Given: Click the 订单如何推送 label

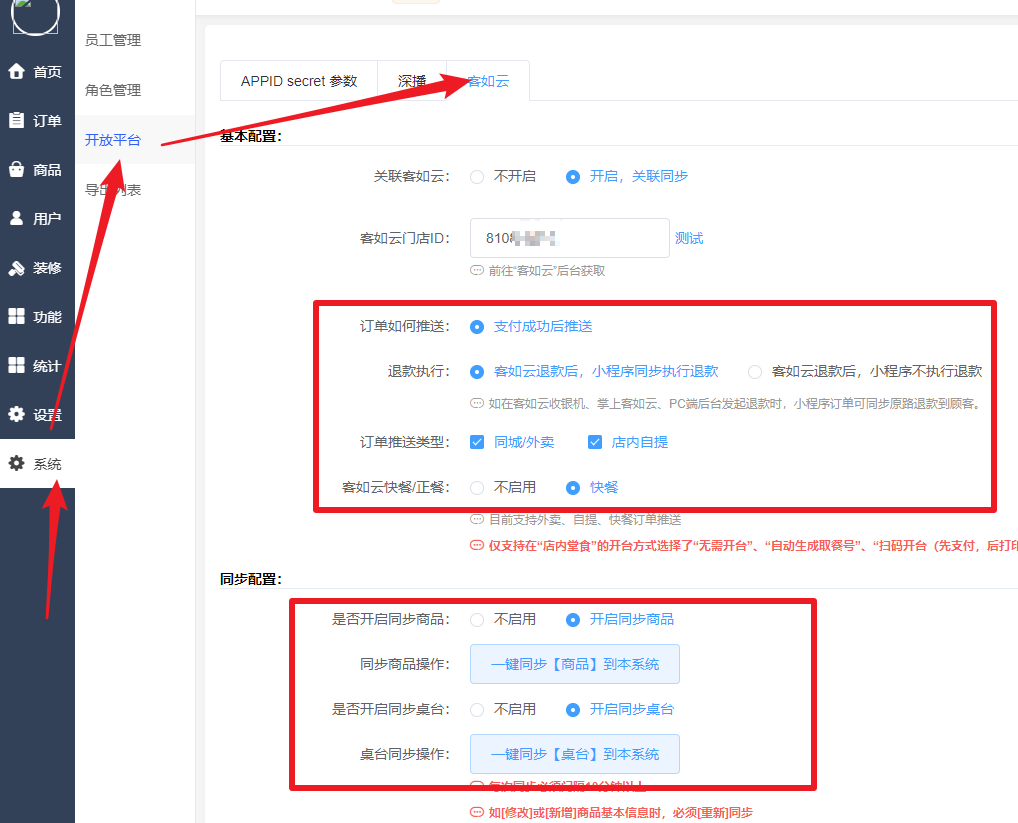Looking at the screenshot, I should (x=404, y=326).
